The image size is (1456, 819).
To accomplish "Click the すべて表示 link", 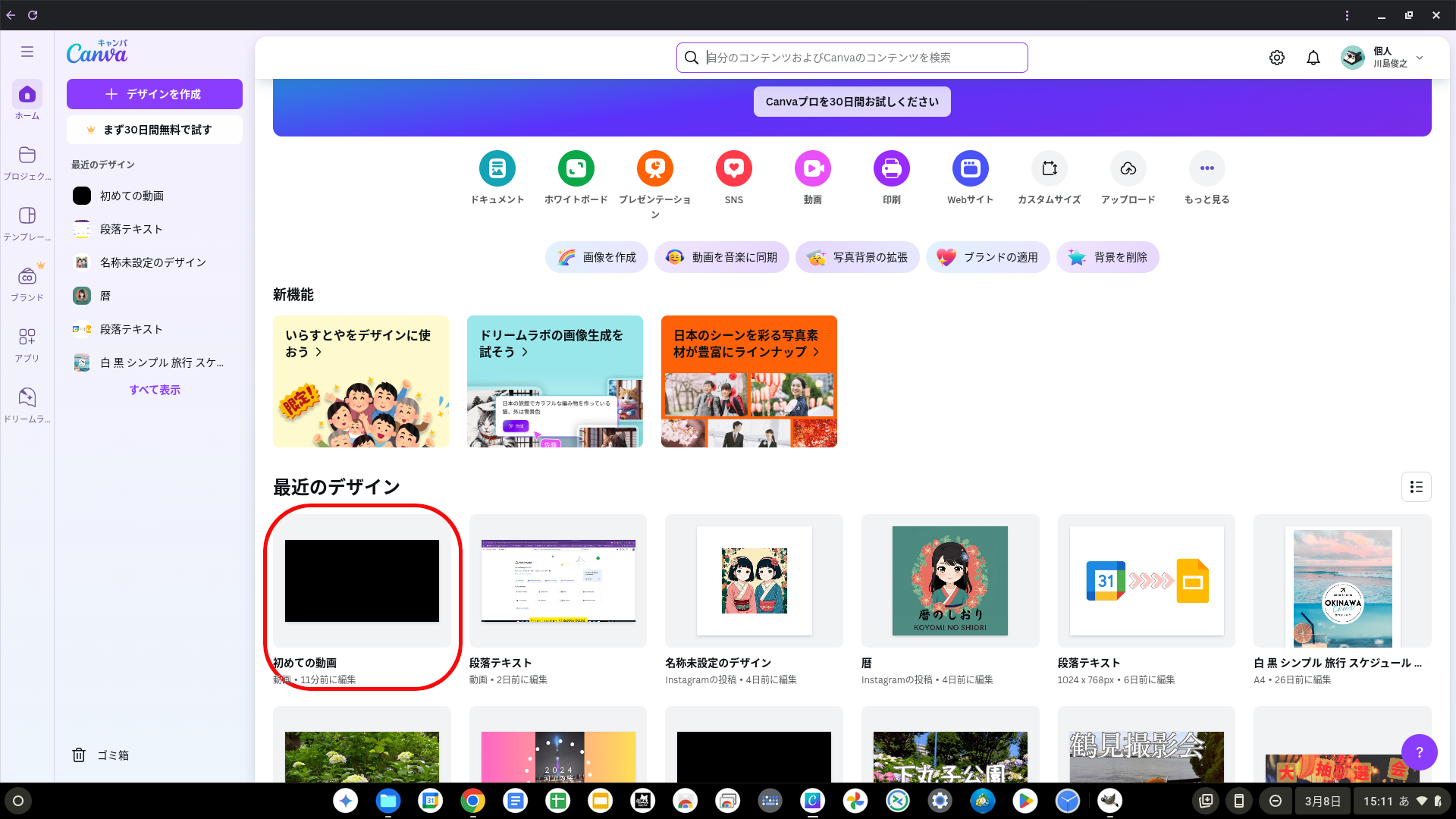I will click(155, 390).
